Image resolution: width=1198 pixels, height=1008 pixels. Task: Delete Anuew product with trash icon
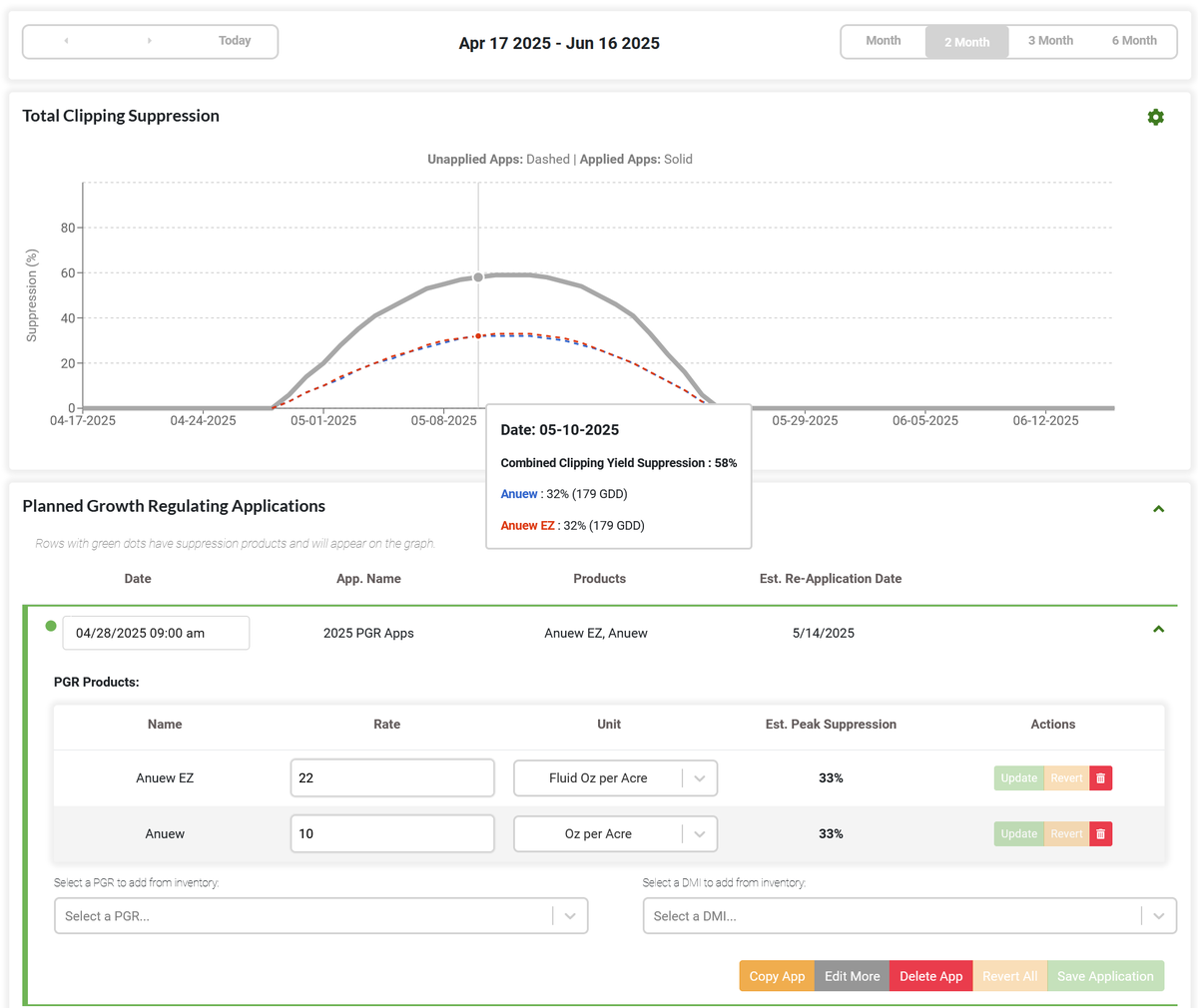pos(1100,834)
